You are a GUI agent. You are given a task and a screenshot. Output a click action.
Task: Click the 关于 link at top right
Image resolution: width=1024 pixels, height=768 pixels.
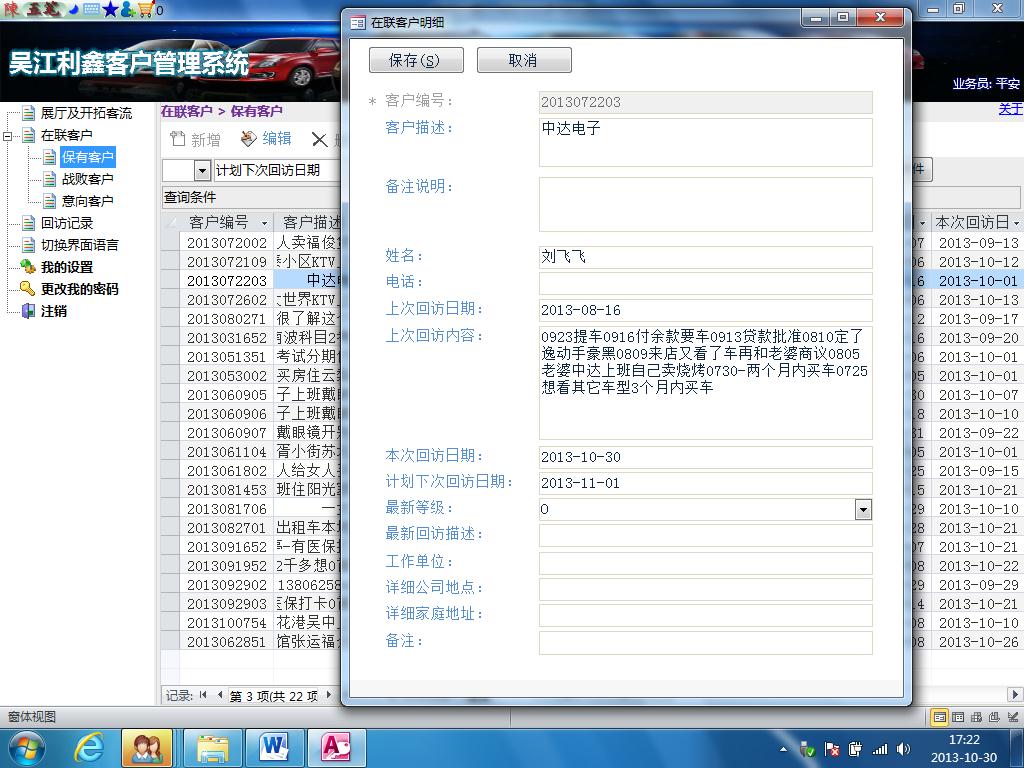(x=1010, y=109)
